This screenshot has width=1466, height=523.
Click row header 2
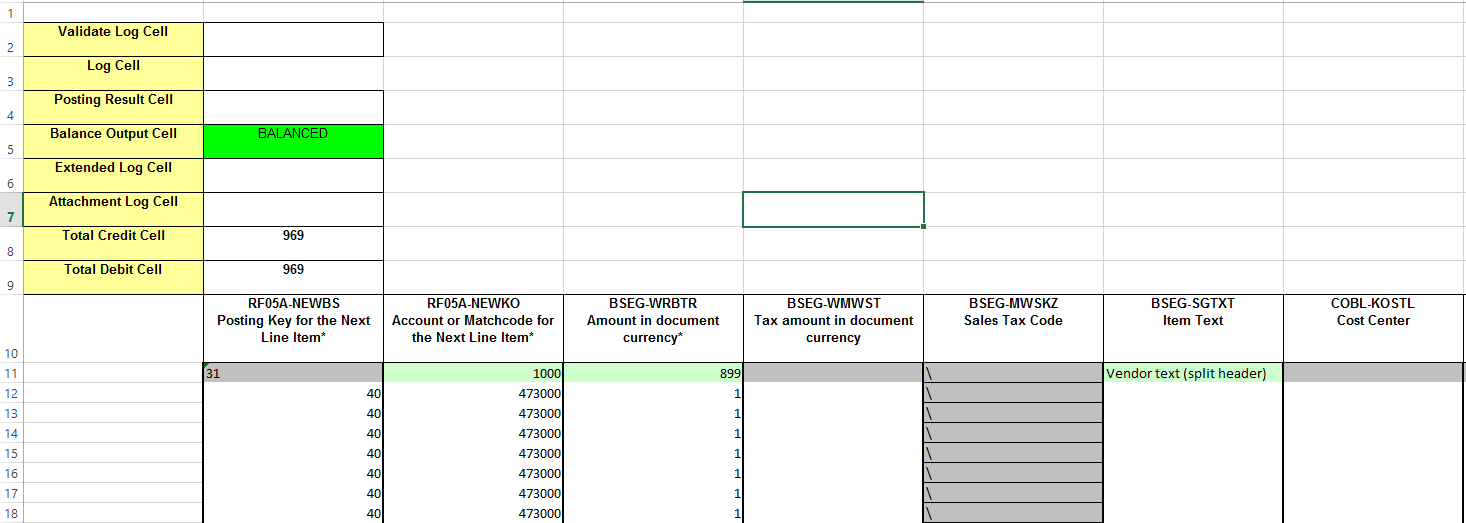pos(10,39)
